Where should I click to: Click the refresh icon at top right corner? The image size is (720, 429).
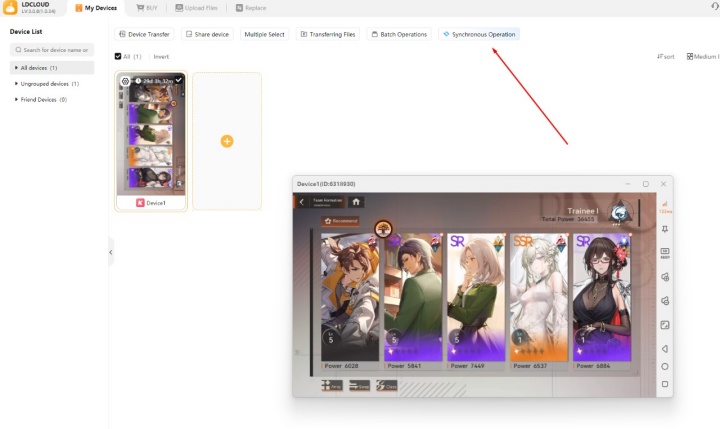point(714,6)
